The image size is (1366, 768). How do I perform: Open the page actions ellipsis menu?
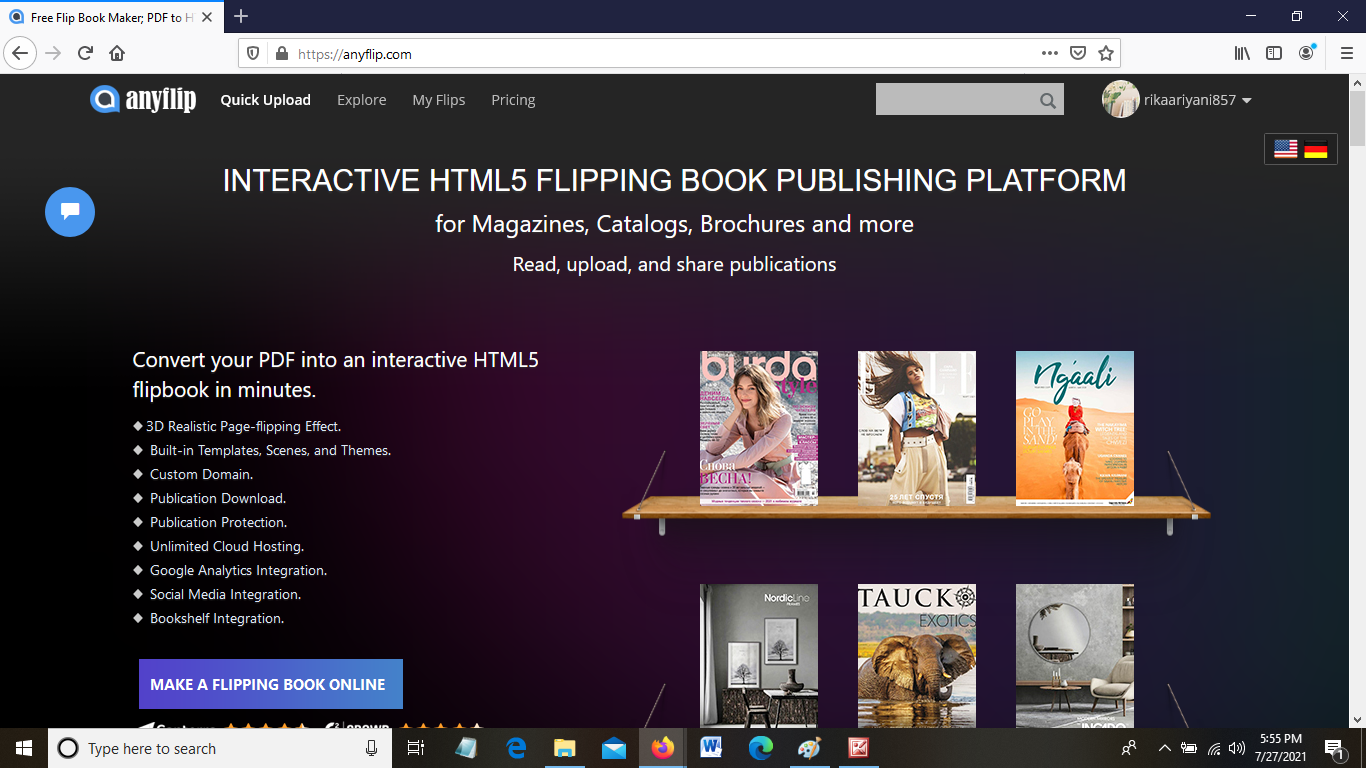[1049, 53]
